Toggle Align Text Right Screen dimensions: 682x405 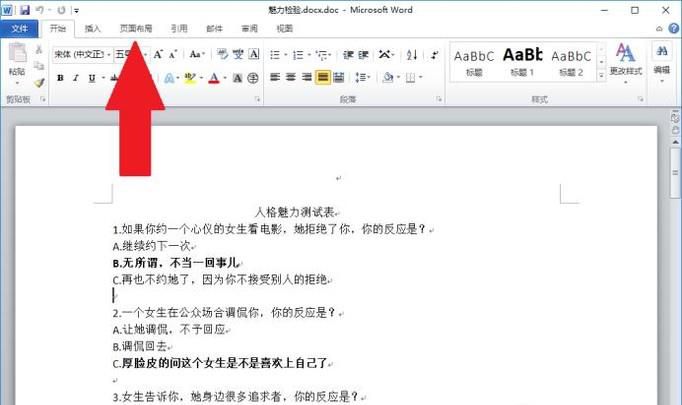[307, 78]
